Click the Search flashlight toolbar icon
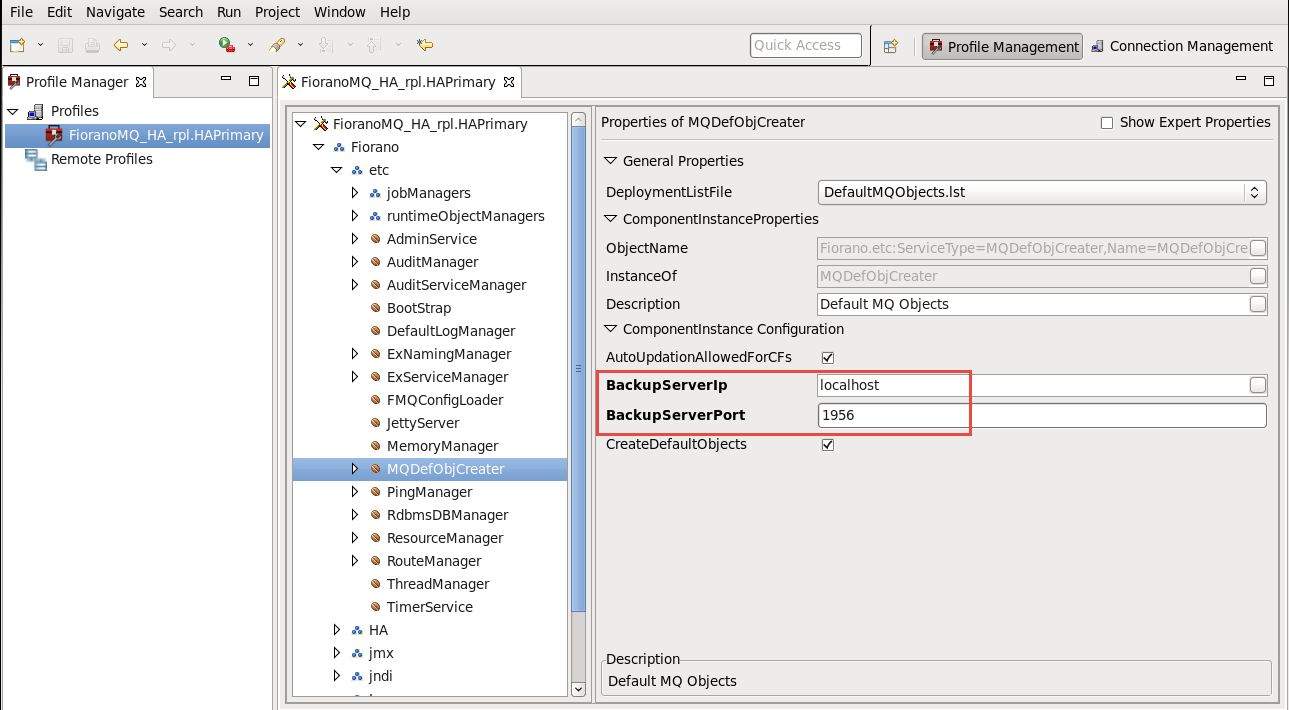The height and width of the screenshot is (710, 1289). point(278,45)
